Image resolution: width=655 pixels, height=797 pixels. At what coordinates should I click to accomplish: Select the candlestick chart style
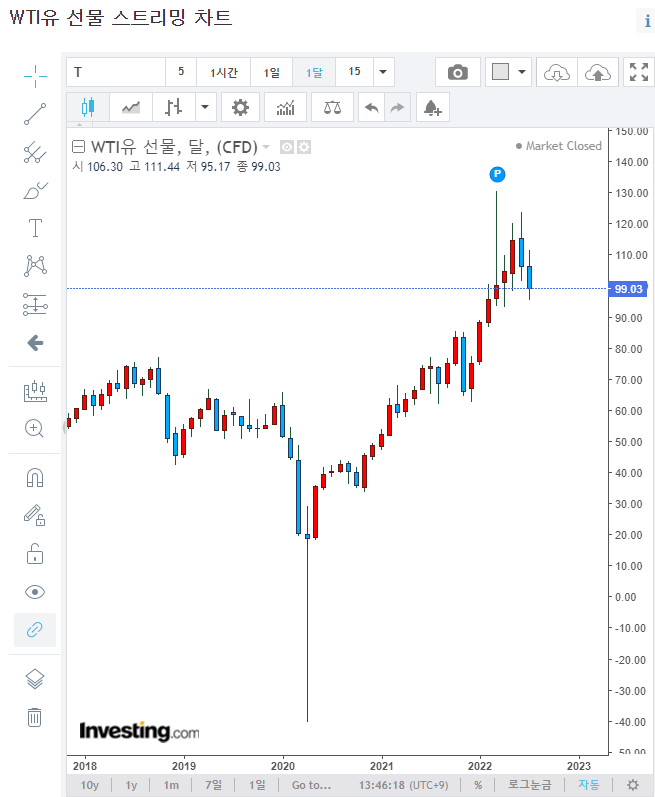point(88,107)
